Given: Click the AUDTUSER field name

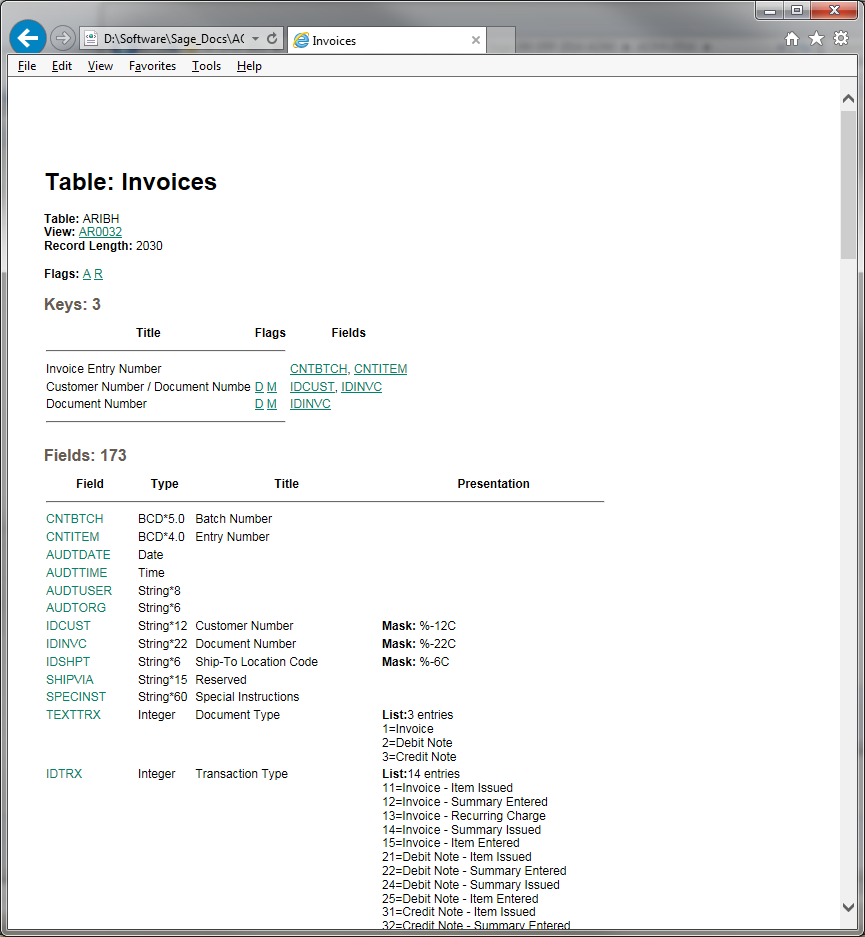Looking at the screenshot, I should (x=79, y=590).
